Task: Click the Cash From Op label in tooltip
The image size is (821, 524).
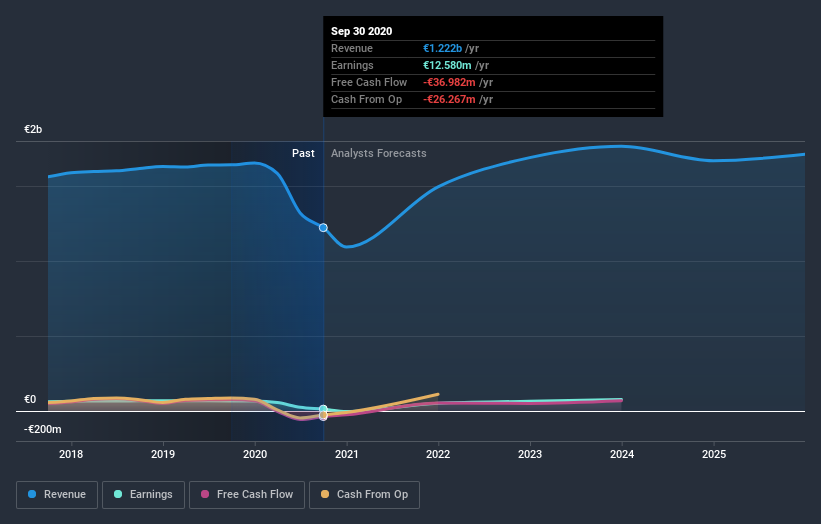Action: pyautogui.click(x=367, y=99)
